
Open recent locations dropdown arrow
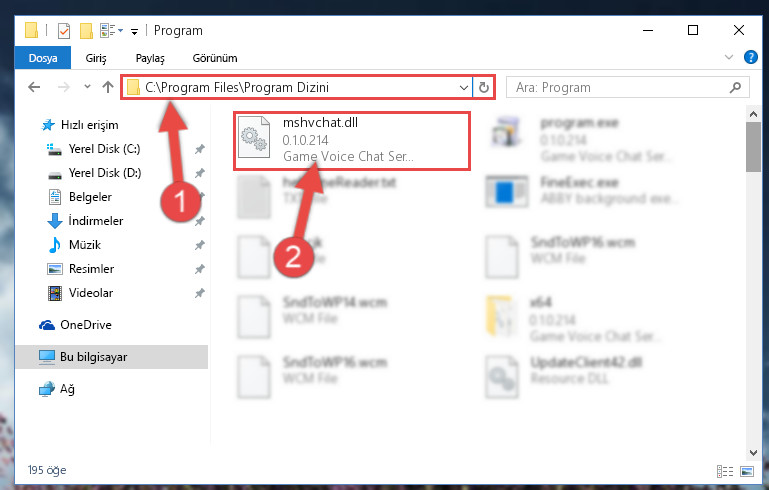[x=87, y=87]
